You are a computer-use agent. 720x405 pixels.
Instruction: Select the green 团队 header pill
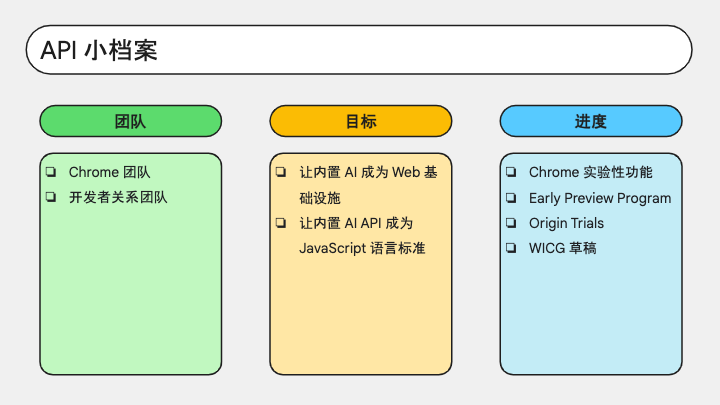(131, 121)
